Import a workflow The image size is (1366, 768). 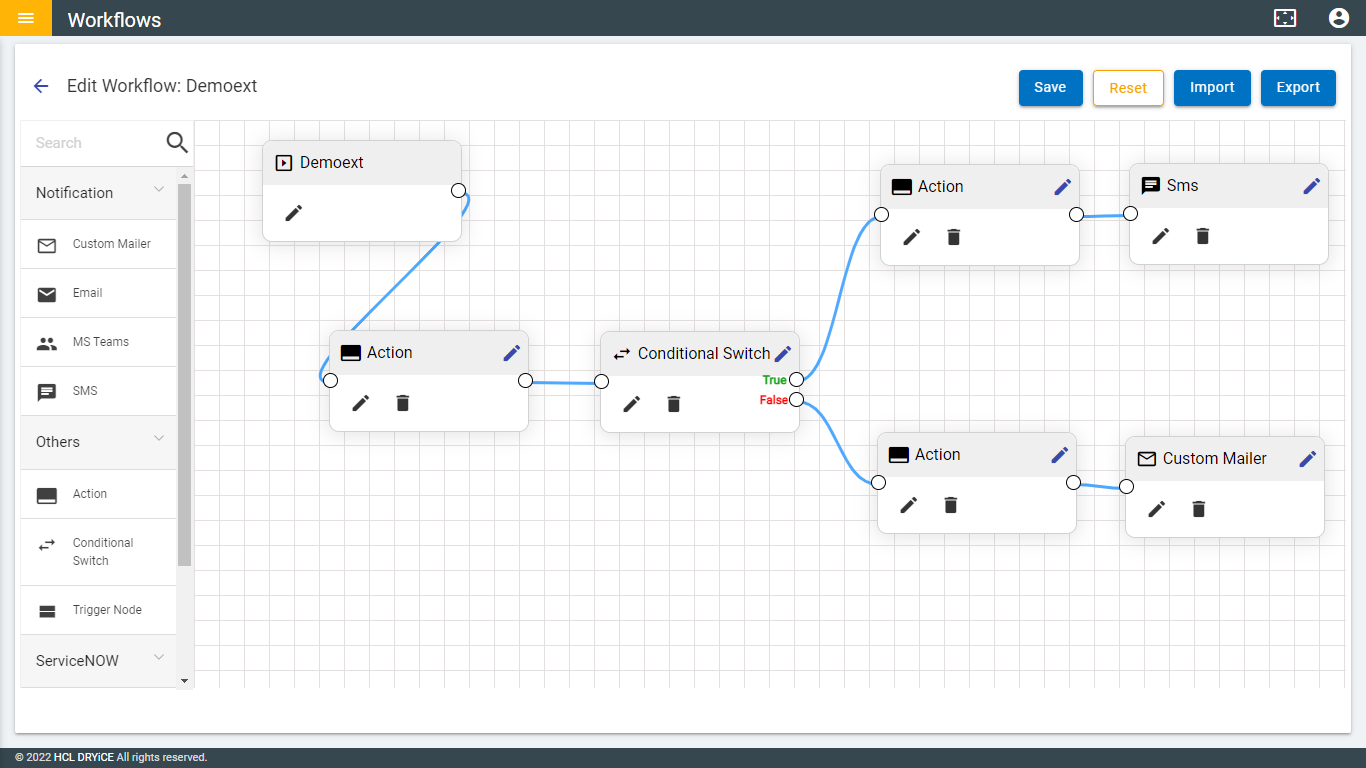coord(1212,87)
